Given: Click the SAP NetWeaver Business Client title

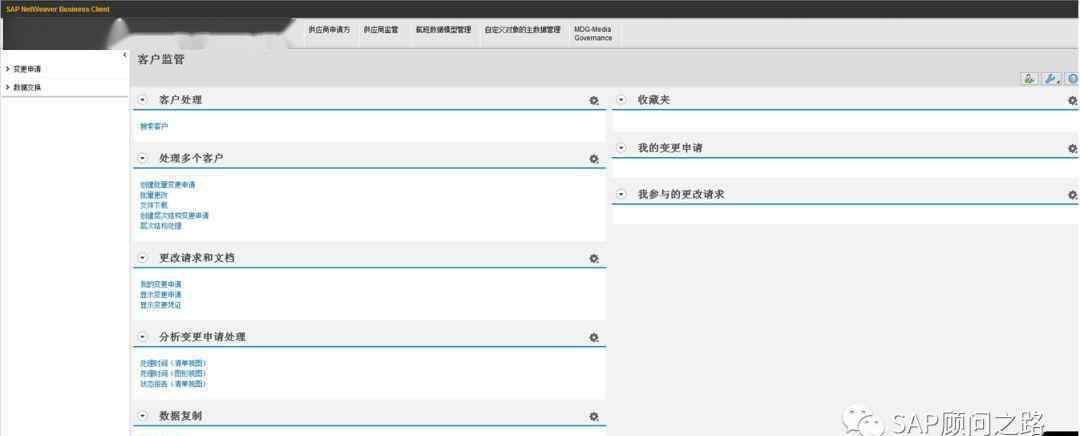Looking at the screenshot, I should (58, 10).
